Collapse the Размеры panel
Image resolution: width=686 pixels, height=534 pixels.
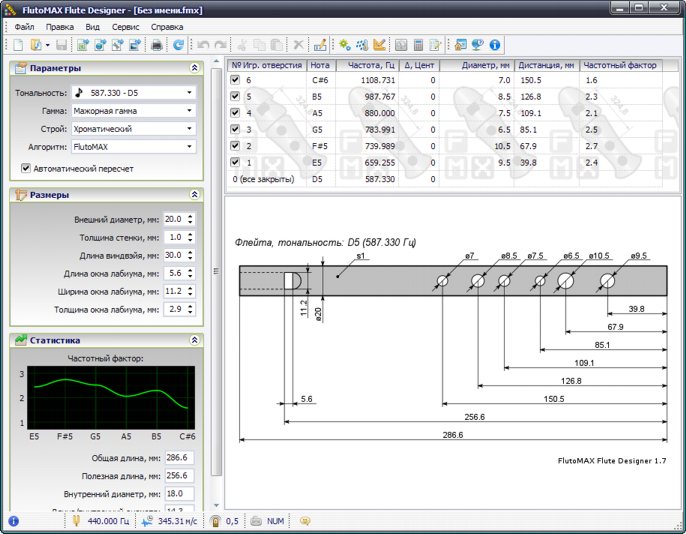[x=195, y=195]
